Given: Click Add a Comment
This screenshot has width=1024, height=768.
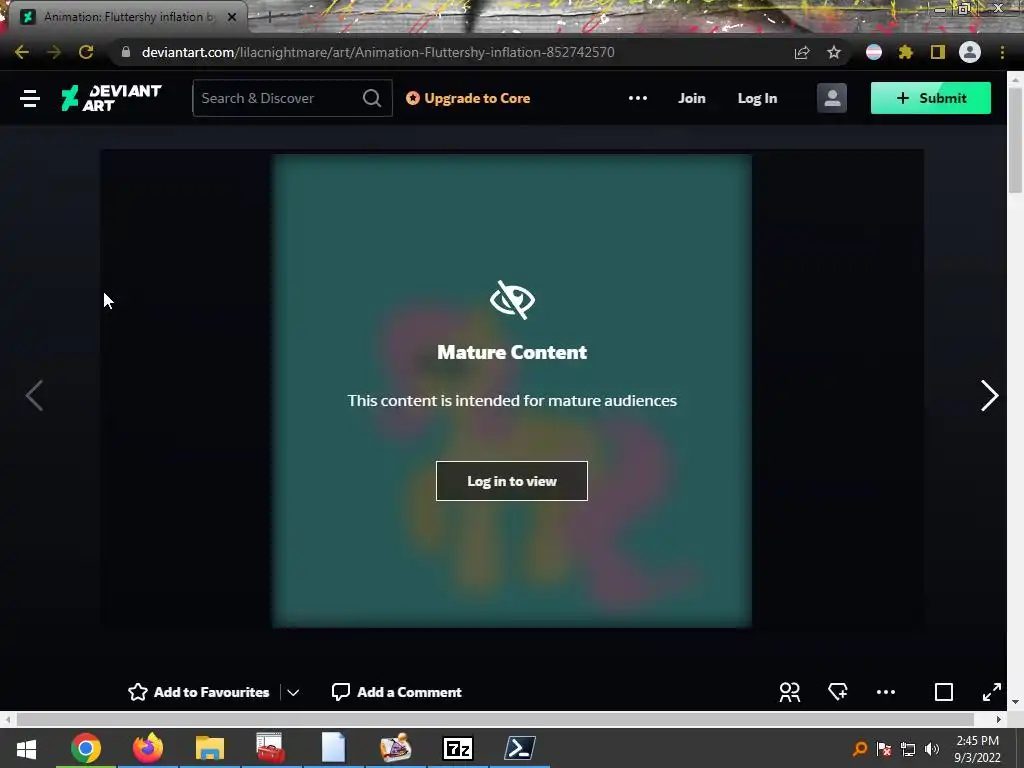Looking at the screenshot, I should [396, 692].
